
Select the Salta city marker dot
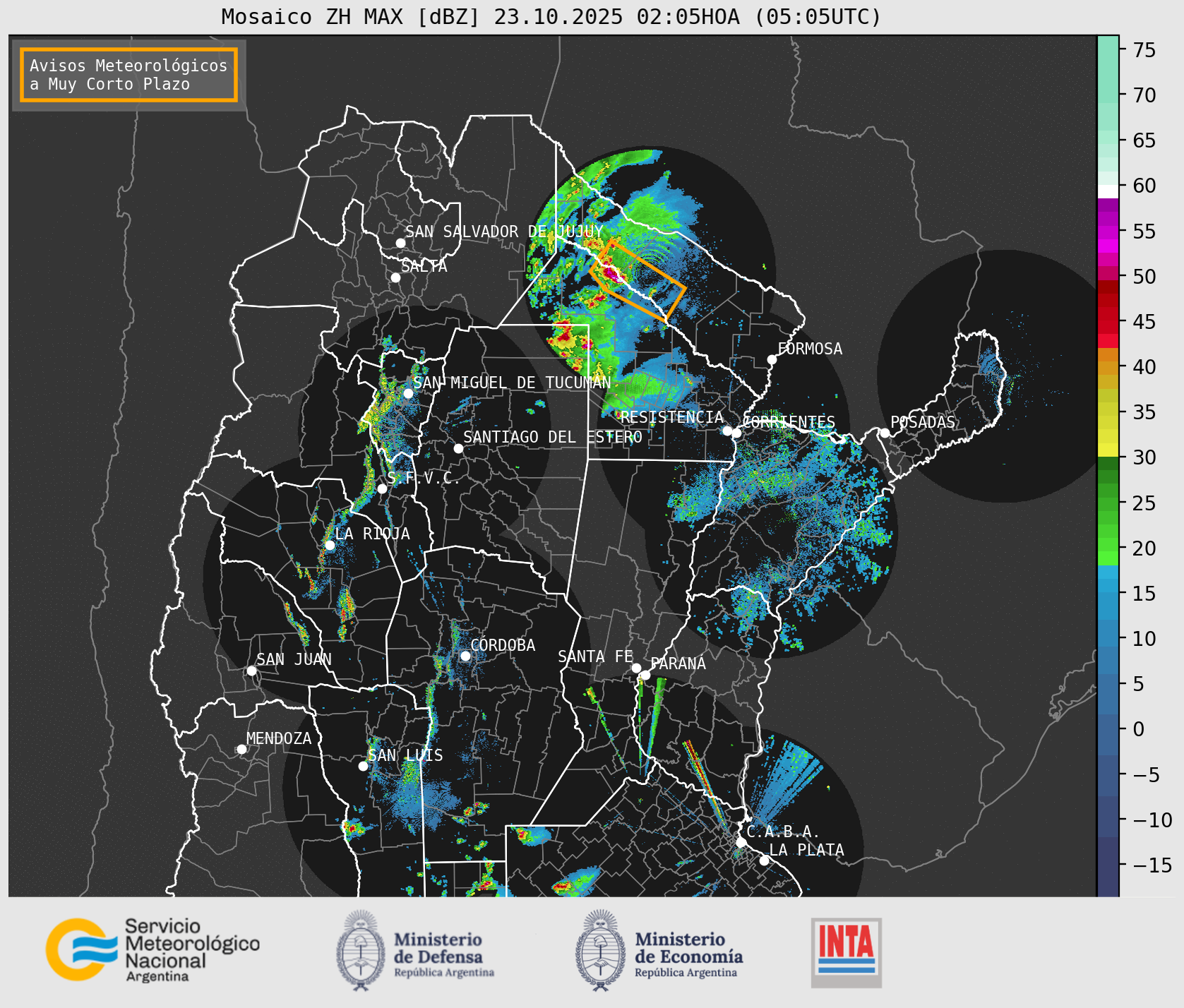click(x=395, y=277)
